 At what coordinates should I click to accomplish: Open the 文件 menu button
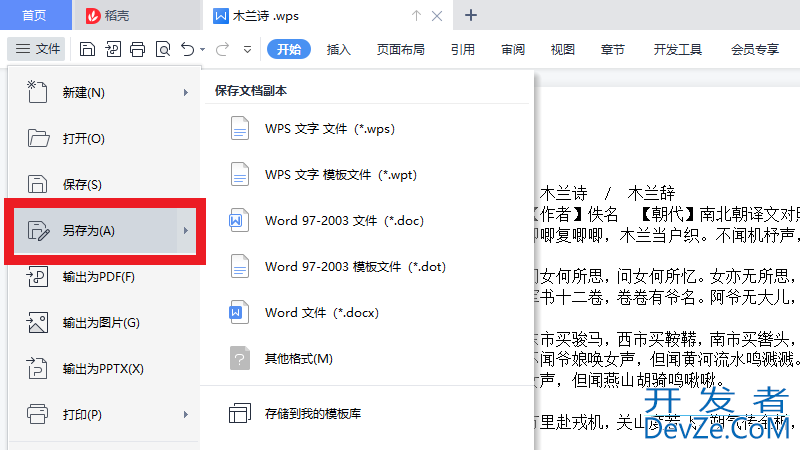(37, 49)
